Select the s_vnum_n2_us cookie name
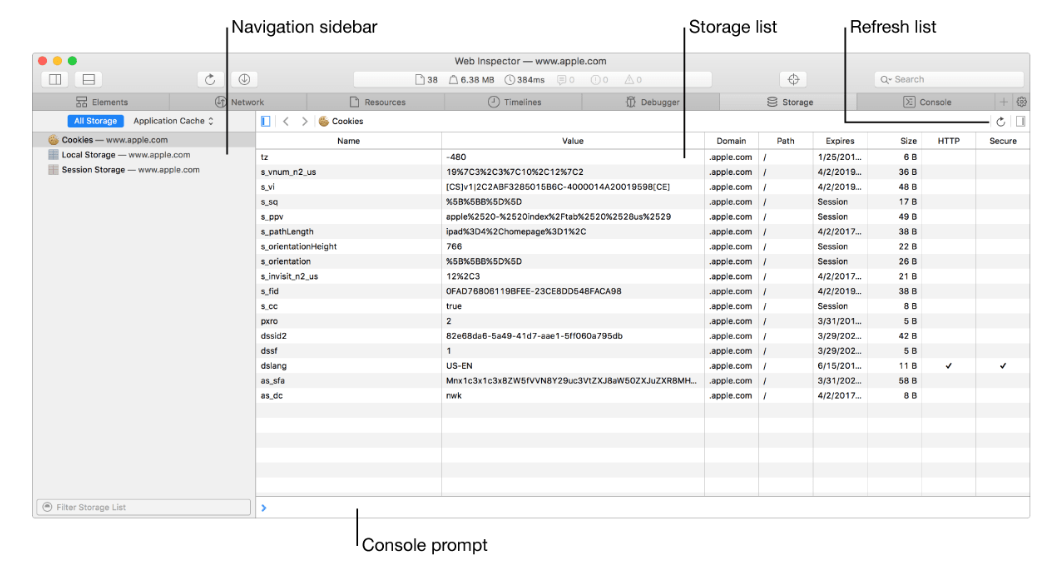The image size is (1062, 567). click(288, 172)
